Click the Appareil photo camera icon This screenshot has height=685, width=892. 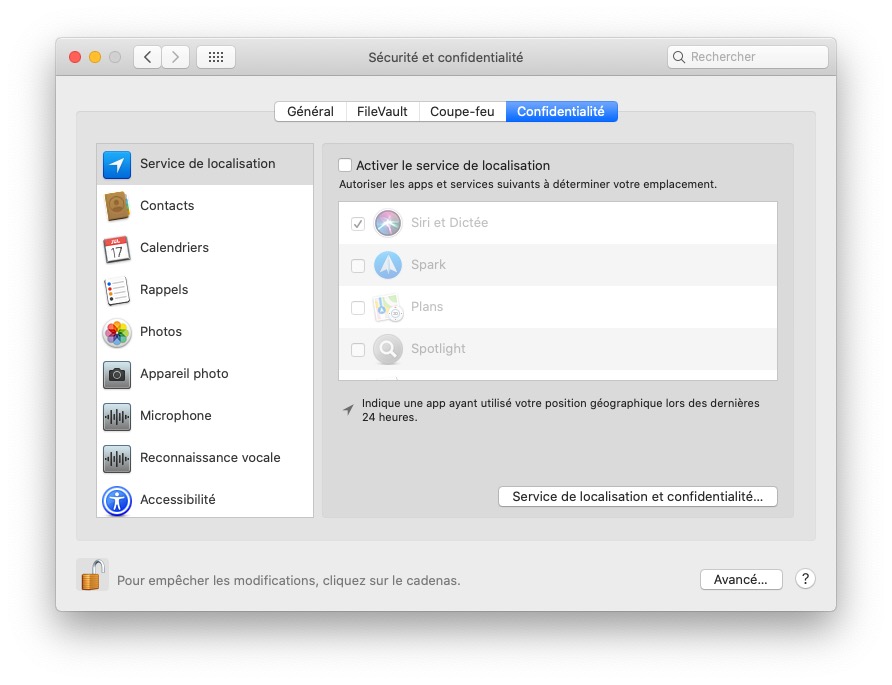(x=117, y=374)
